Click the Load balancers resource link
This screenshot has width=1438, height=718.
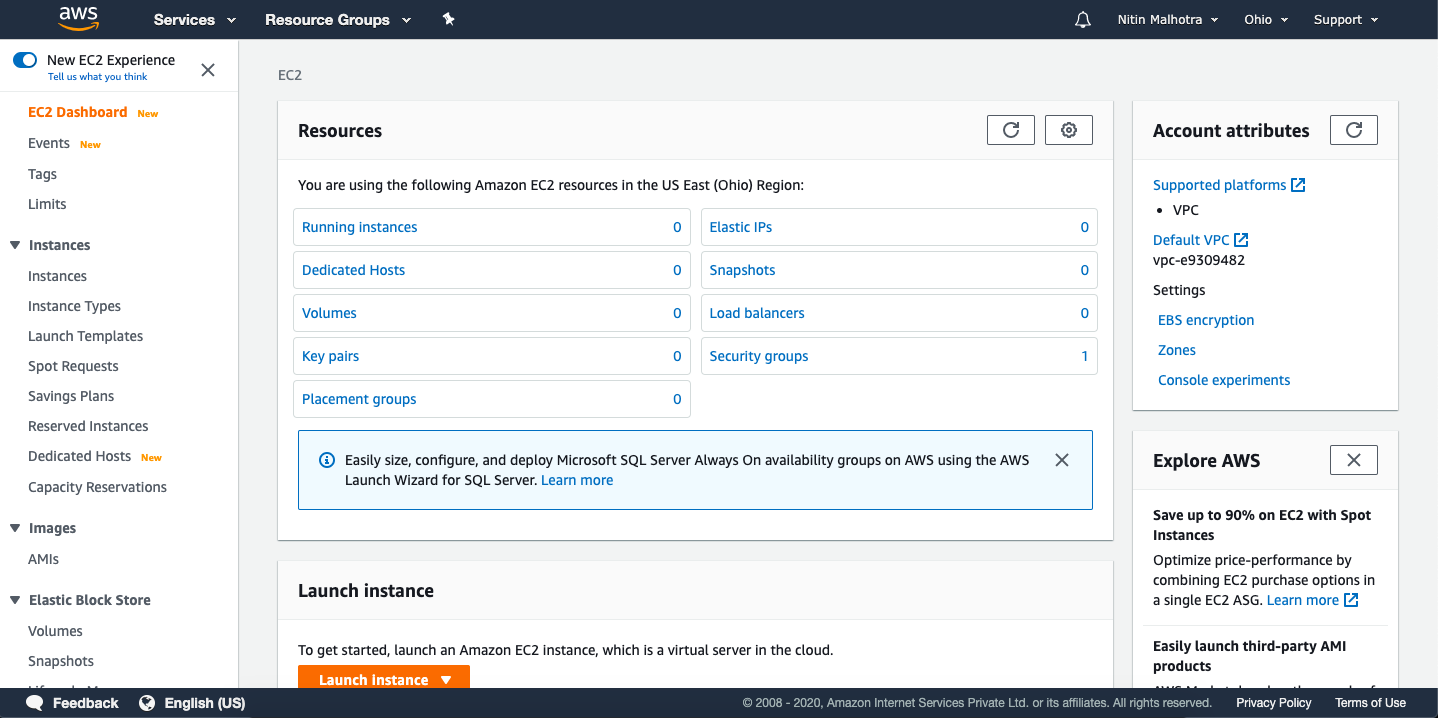click(x=757, y=313)
